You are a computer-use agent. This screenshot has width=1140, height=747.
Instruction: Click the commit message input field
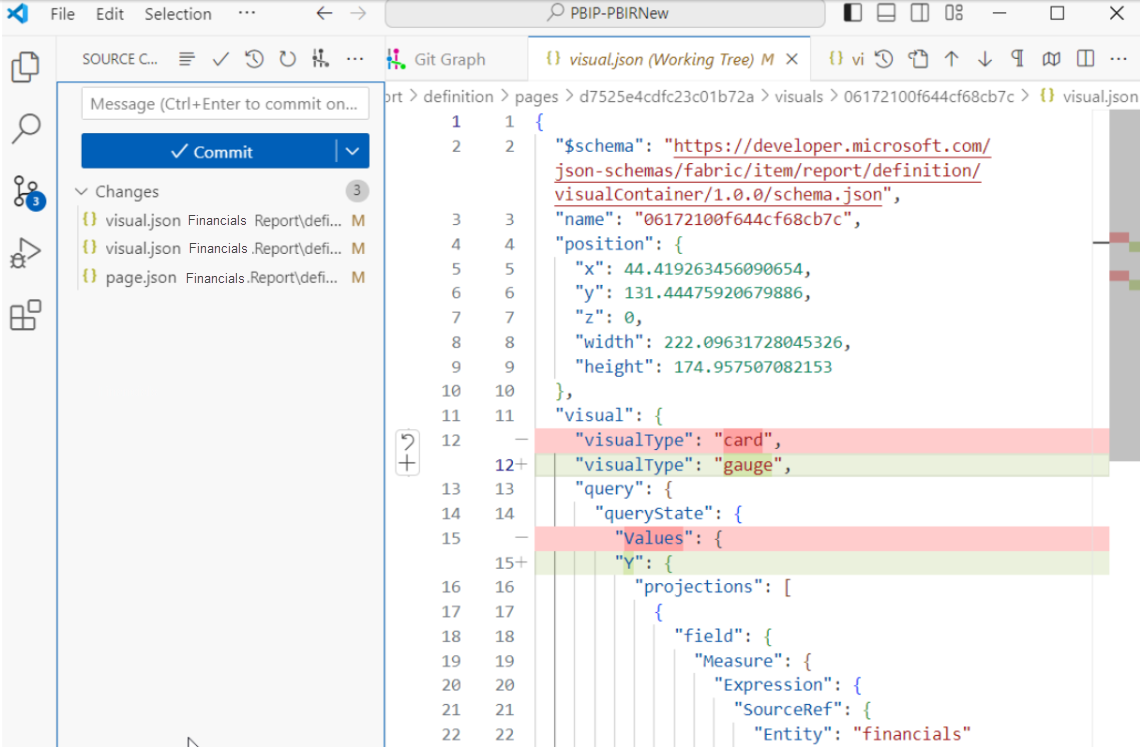click(x=224, y=103)
